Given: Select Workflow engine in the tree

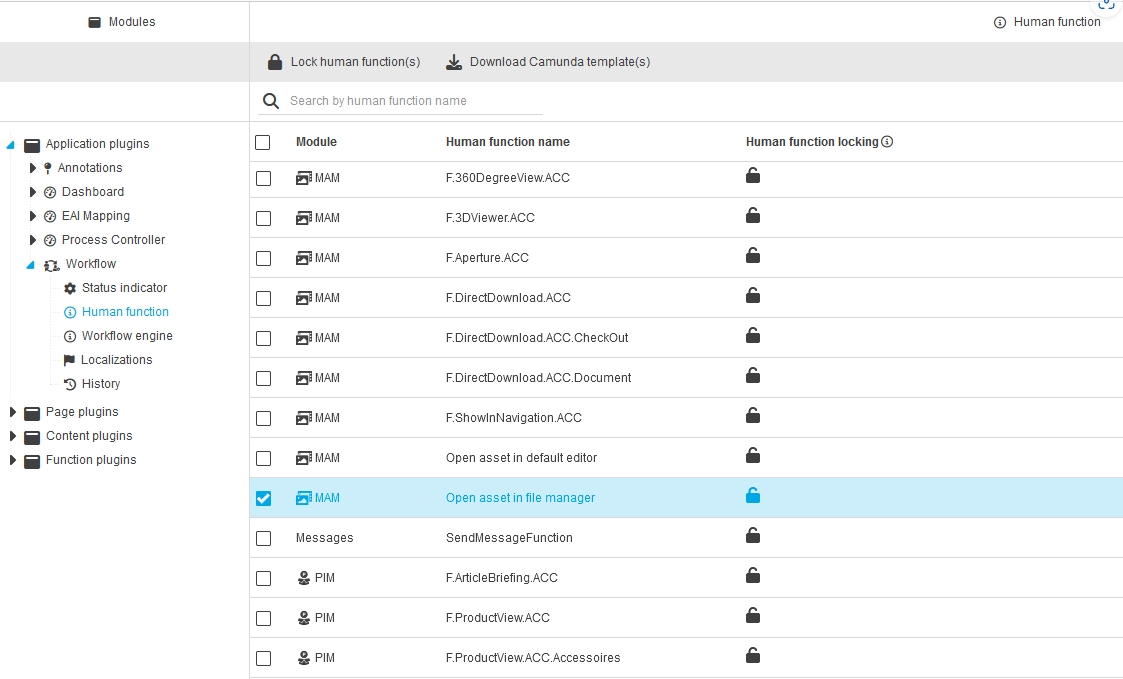Looking at the screenshot, I should pyautogui.click(x=127, y=336).
